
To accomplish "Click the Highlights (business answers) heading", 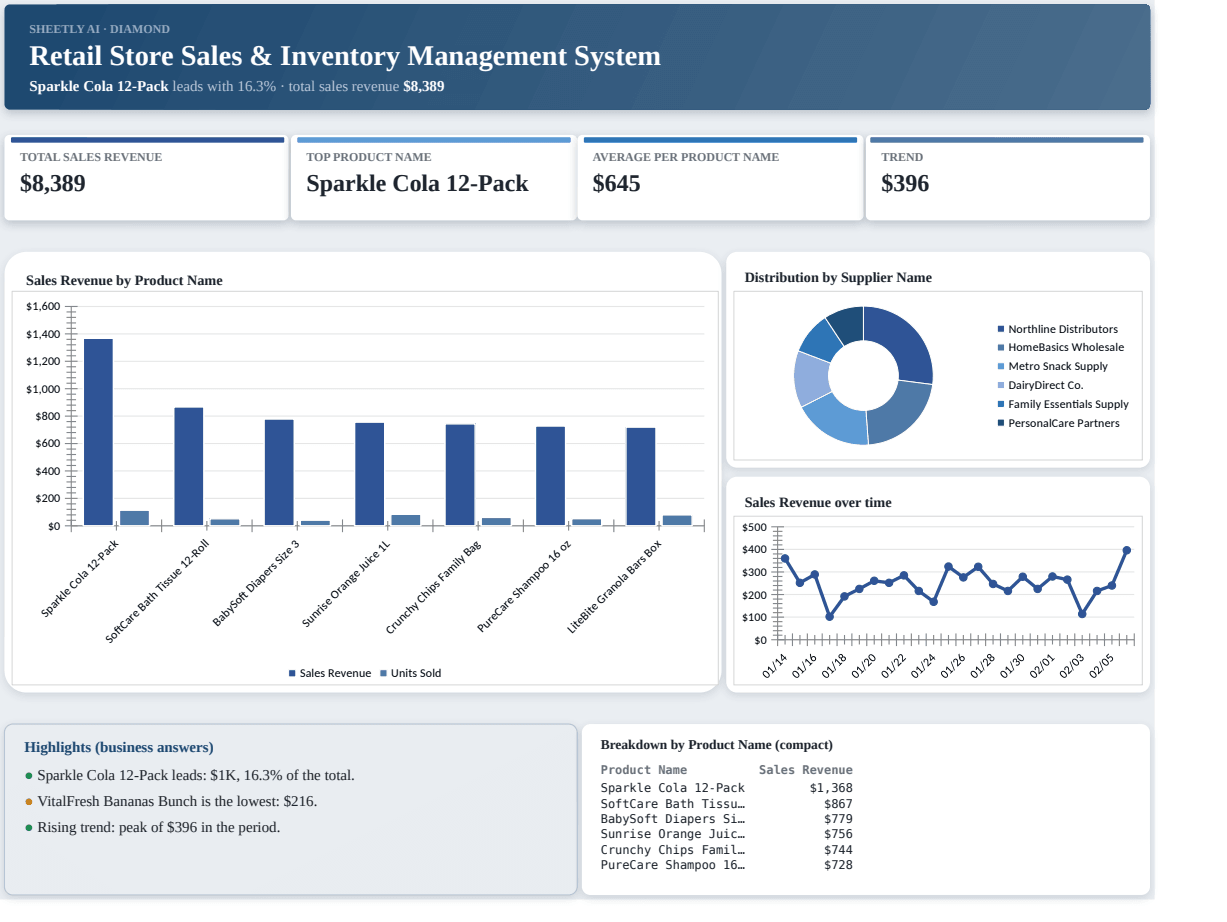I will (119, 747).
